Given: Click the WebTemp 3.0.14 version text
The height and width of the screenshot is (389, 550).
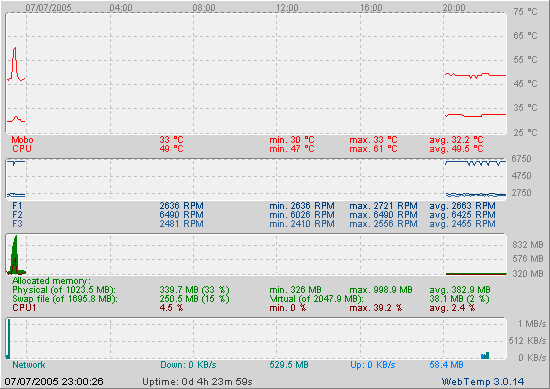Looking at the screenshot, I should click(x=483, y=382).
